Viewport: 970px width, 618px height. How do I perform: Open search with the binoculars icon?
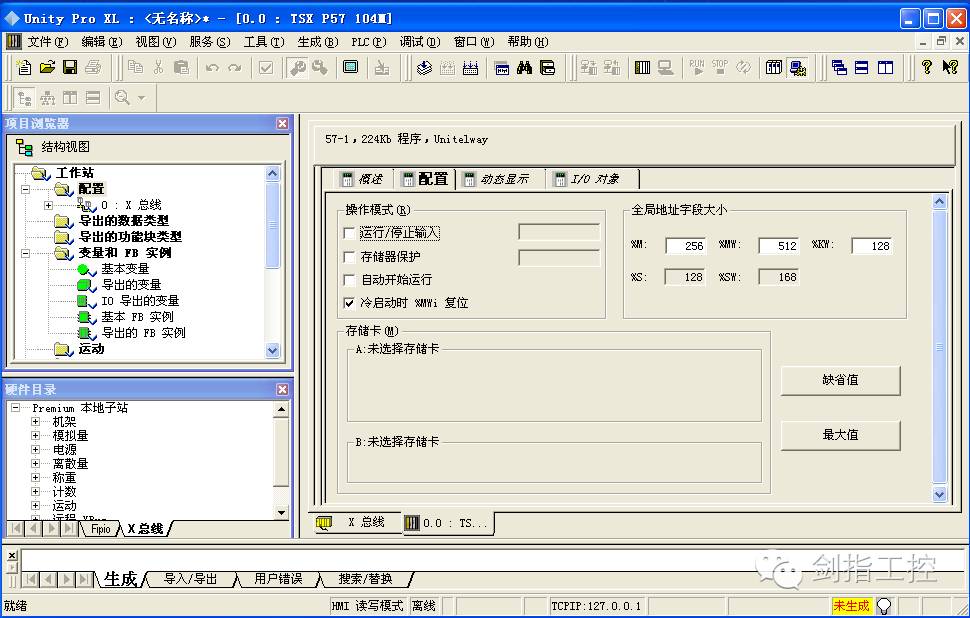525,67
